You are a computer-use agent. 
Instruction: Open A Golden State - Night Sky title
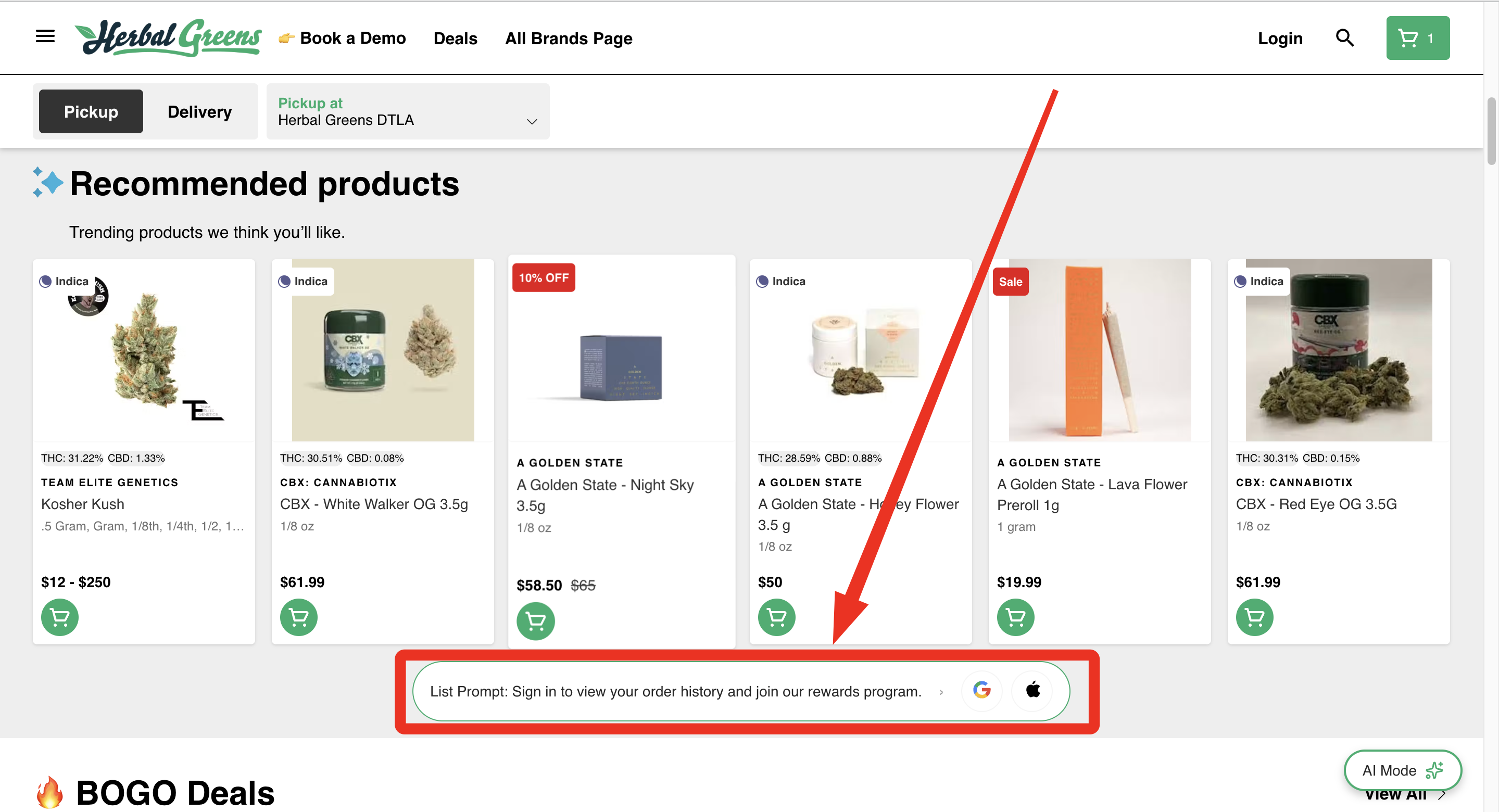tap(604, 495)
